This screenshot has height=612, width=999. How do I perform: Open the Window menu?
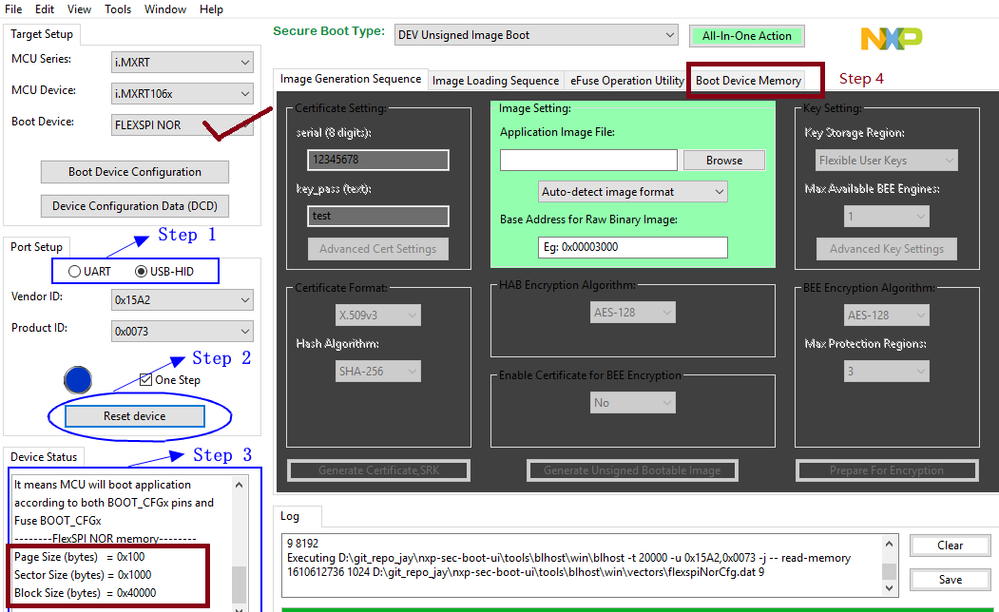pyautogui.click(x=165, y=9)
